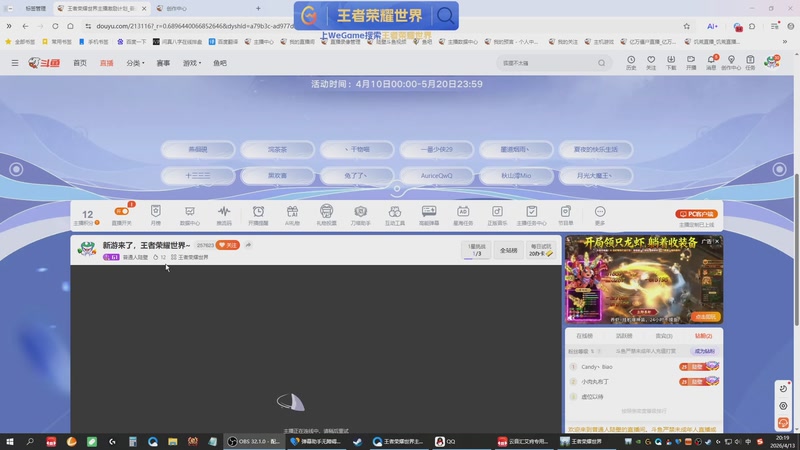Viewport: 800px width, 450px height.
Task: Click the 一番少侠29 streamer pill button
Action: point(436,149)
